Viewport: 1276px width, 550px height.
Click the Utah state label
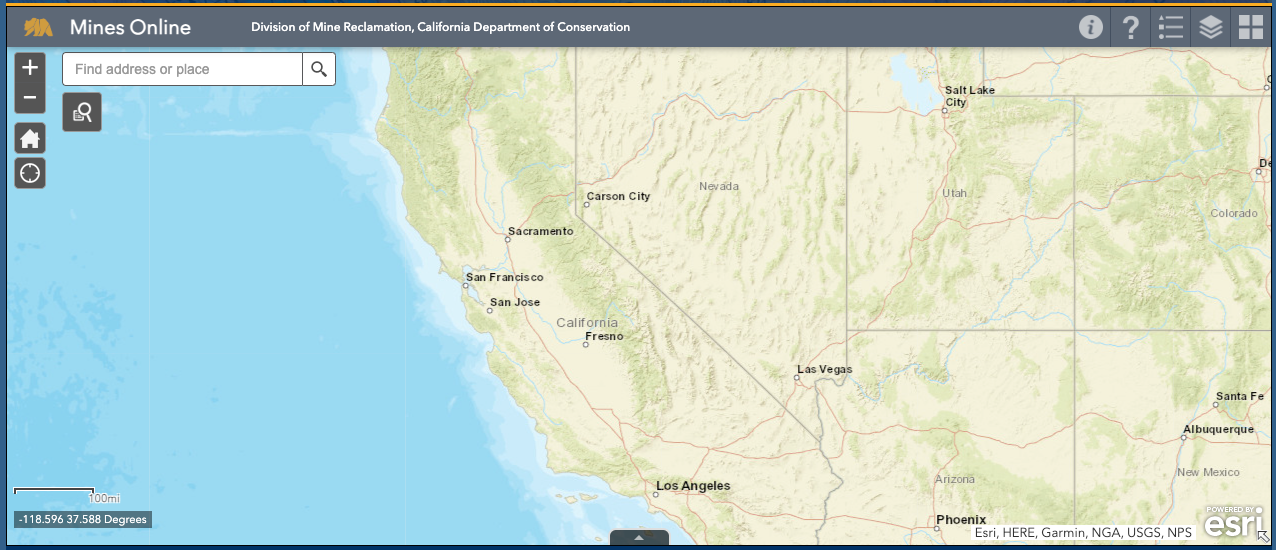coord(955,192)
